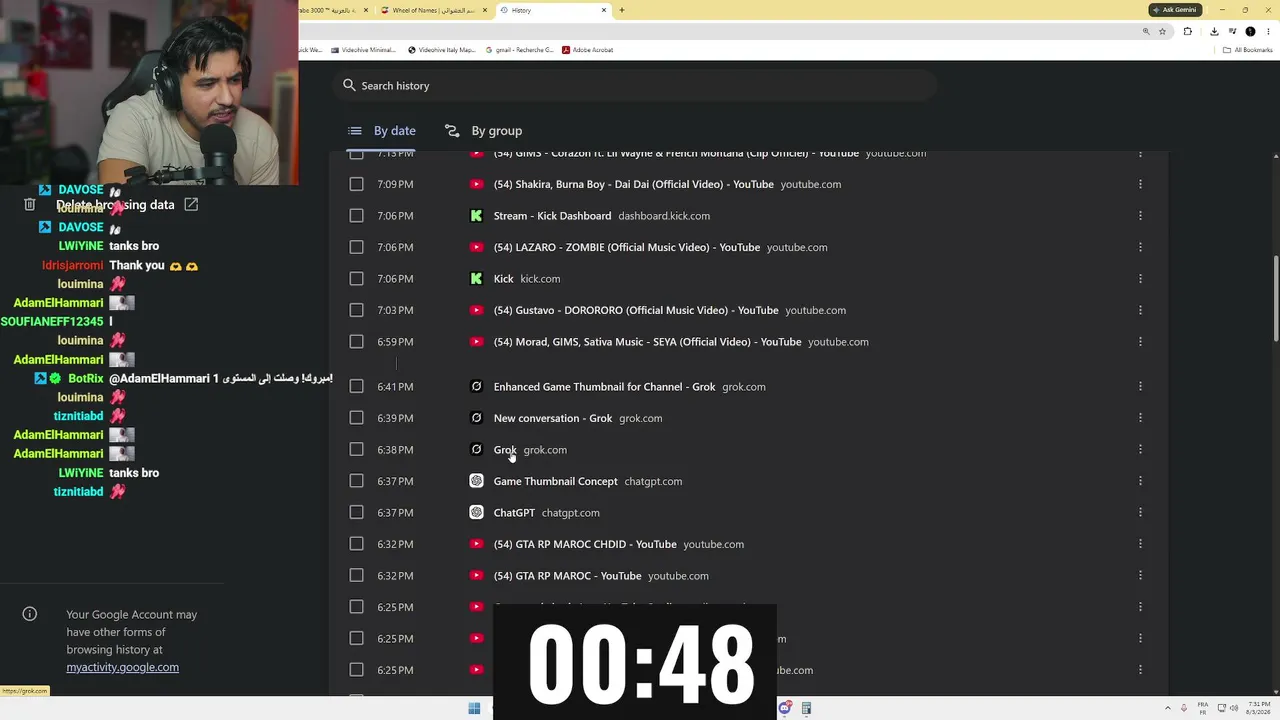Open more actions for Game Thumbnail Concept
Viewport: 1280px width, 720px height.
click(x=1140, y=481)
